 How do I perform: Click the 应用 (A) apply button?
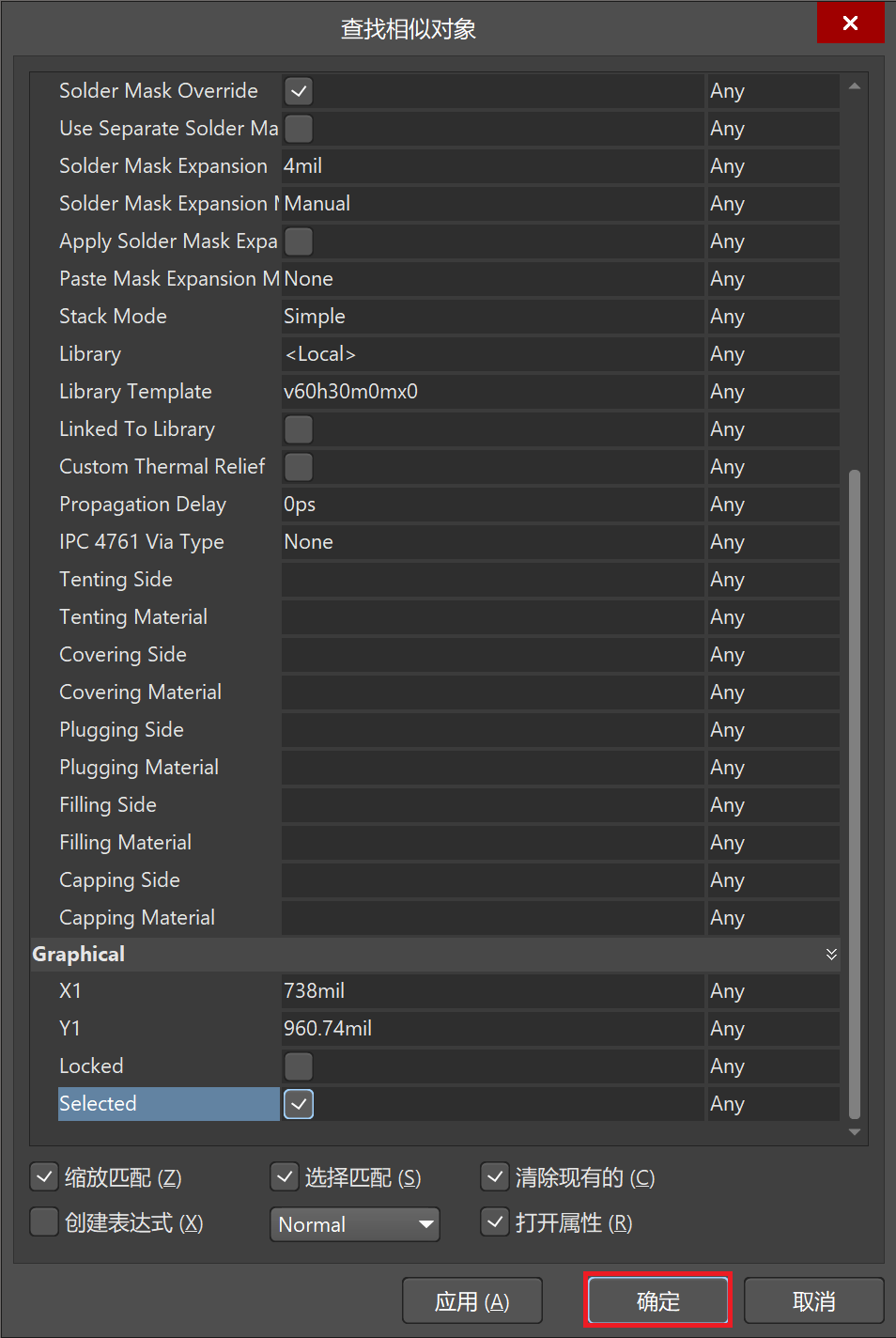471,1300
